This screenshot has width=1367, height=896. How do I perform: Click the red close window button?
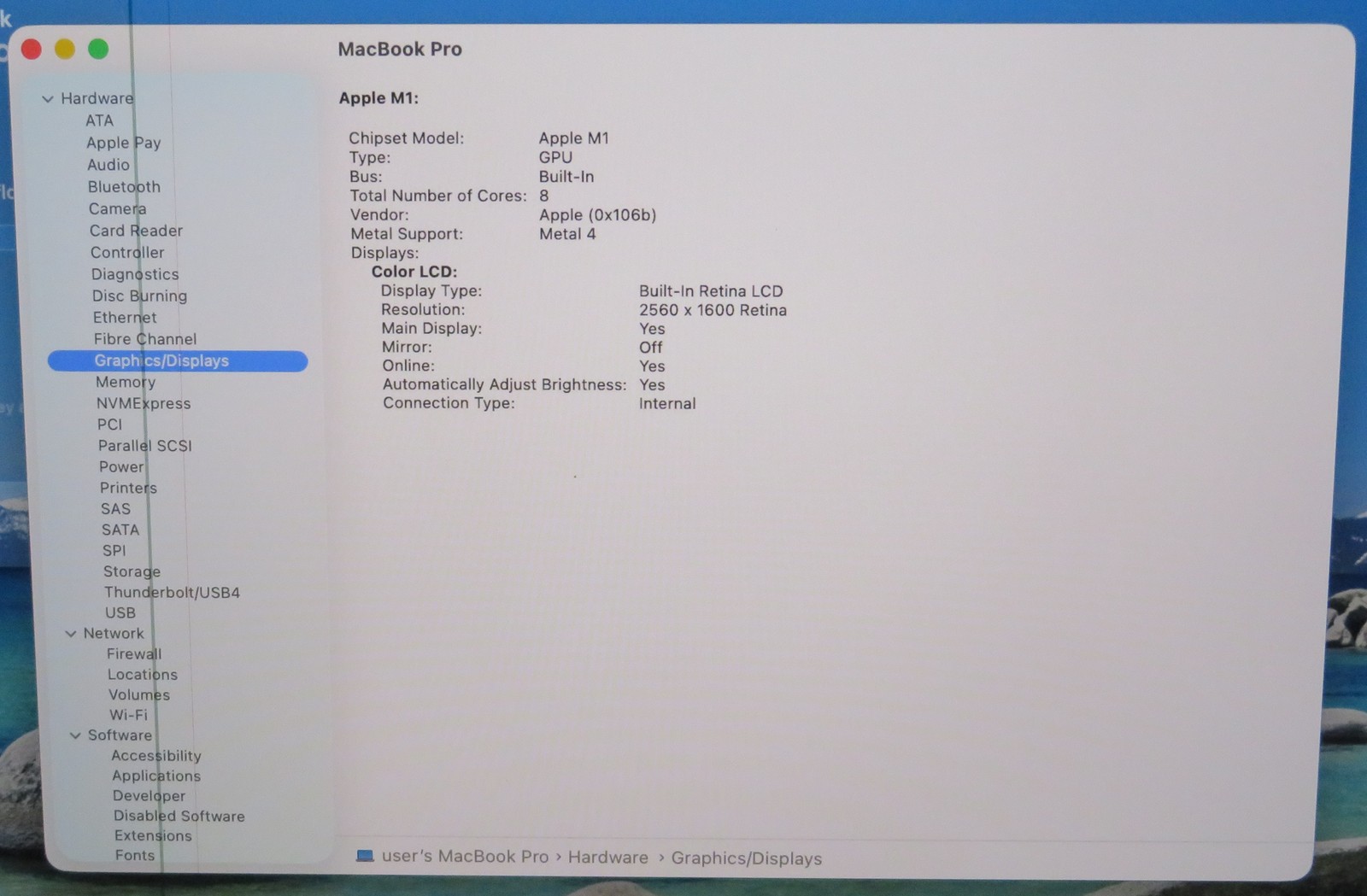click(x=32, y=50)
